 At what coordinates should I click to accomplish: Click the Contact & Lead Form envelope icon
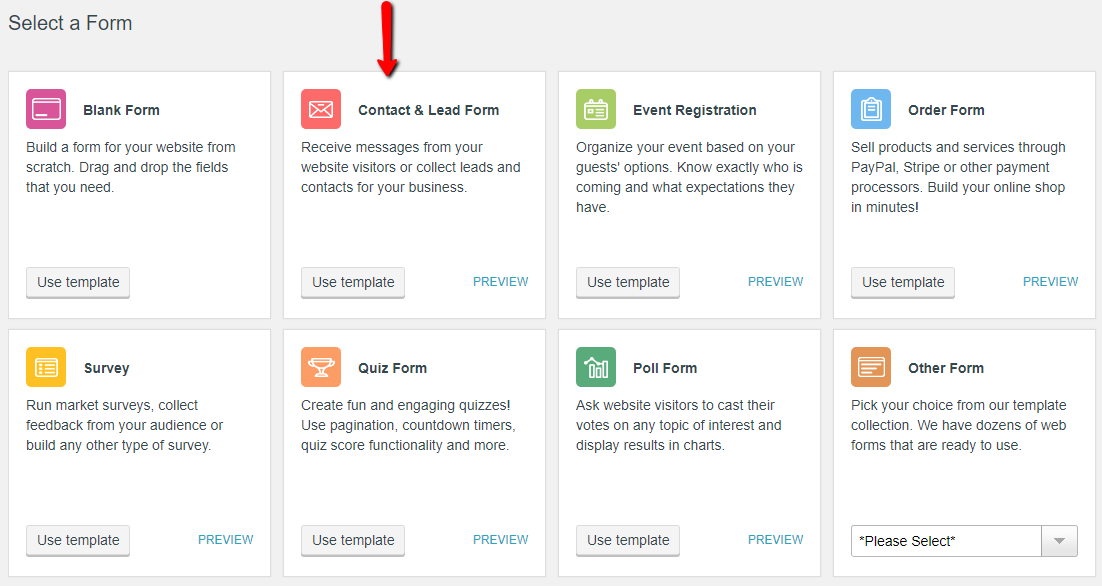(x=320, y=110)
